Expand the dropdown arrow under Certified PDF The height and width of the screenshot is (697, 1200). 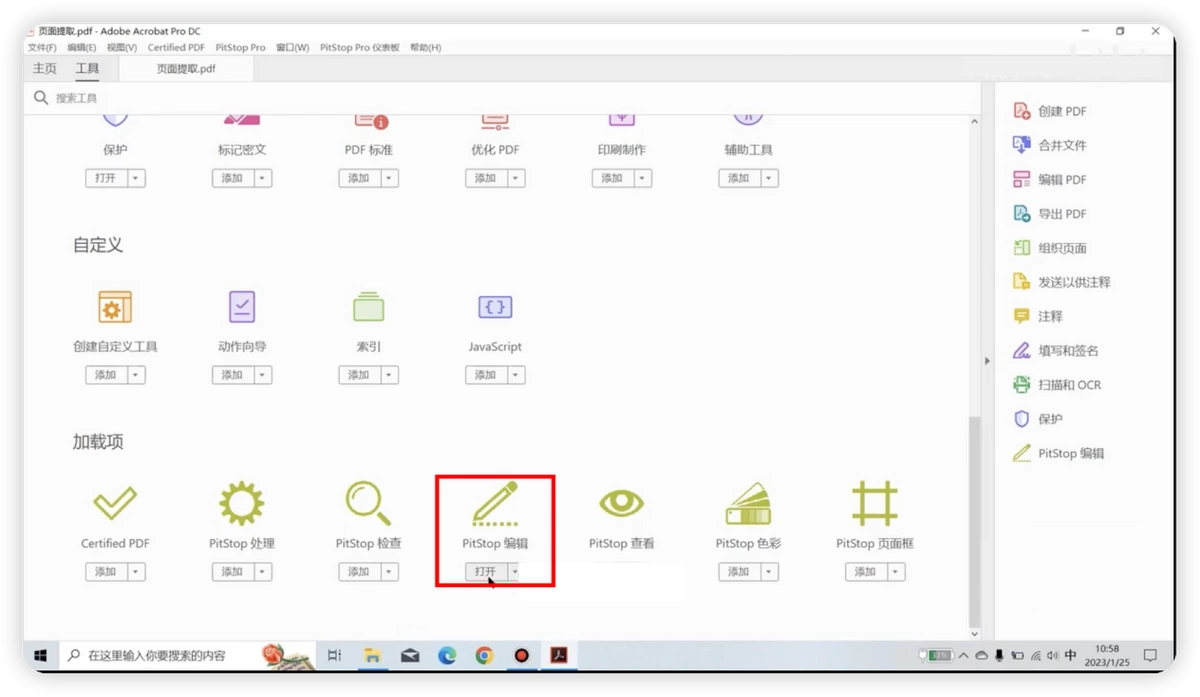(137, 572)
